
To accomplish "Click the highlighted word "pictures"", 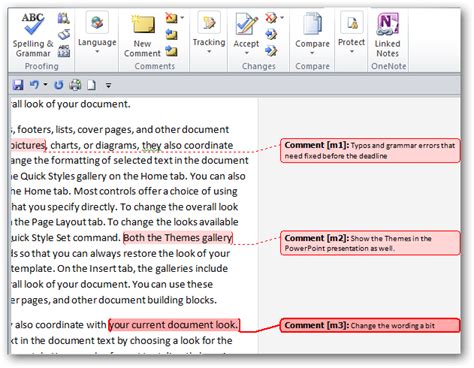I will point(28,145).
